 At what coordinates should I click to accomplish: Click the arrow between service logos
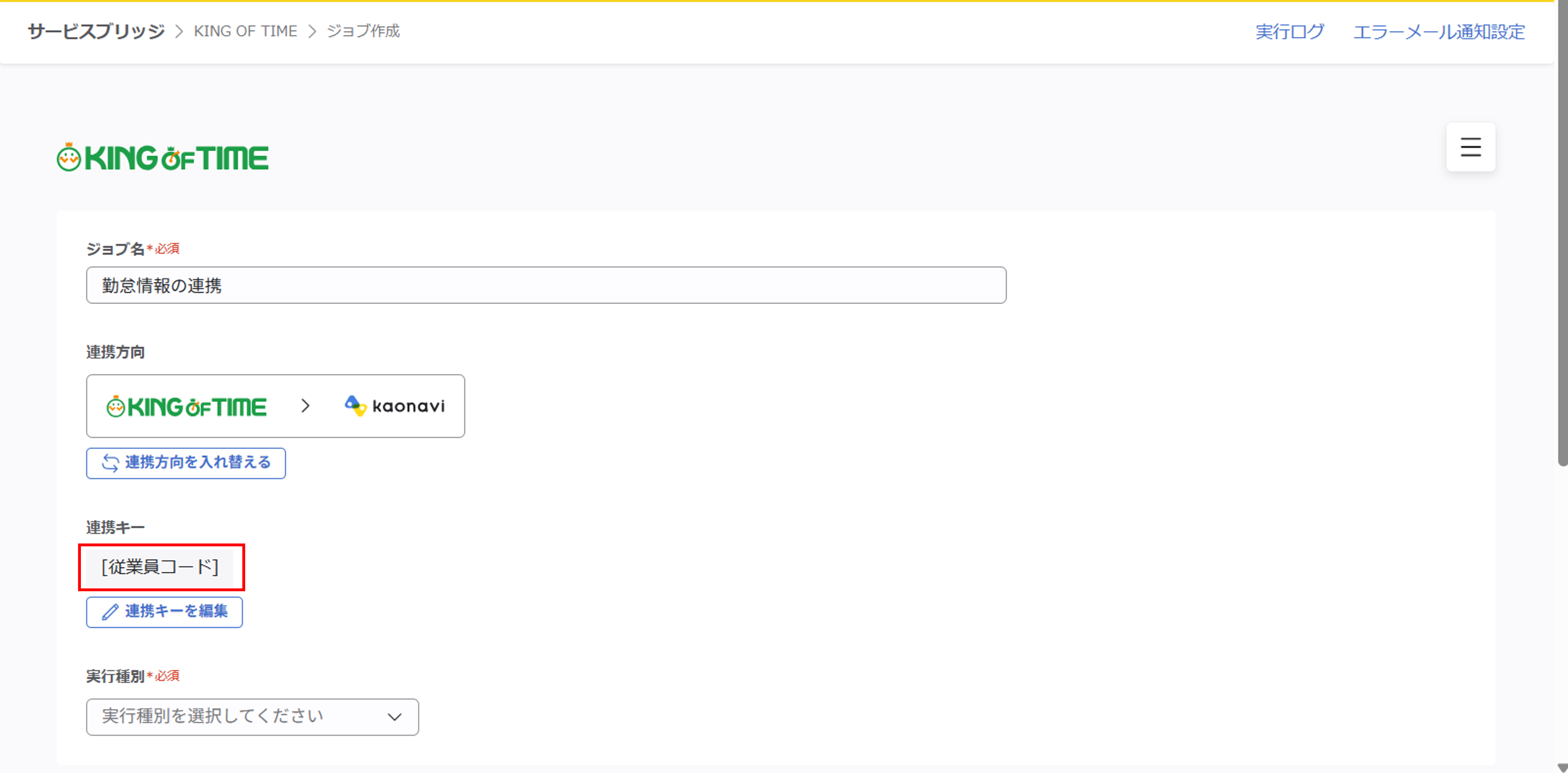pos(305,406)
